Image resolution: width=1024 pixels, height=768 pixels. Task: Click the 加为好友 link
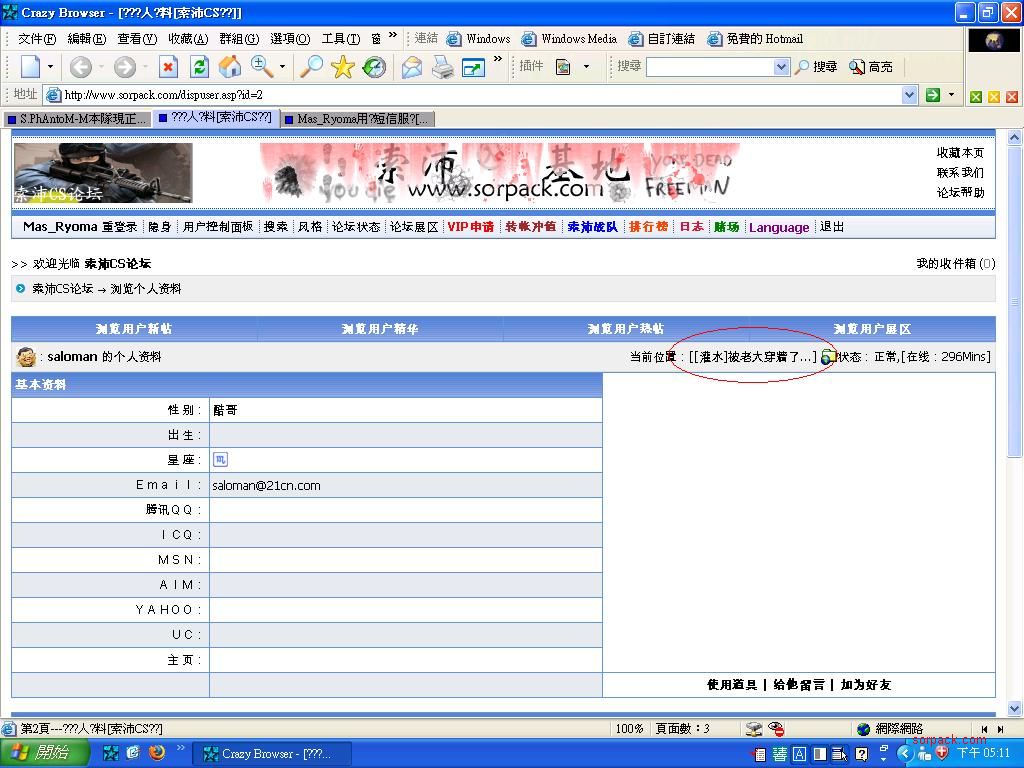[x=866, y=685]
